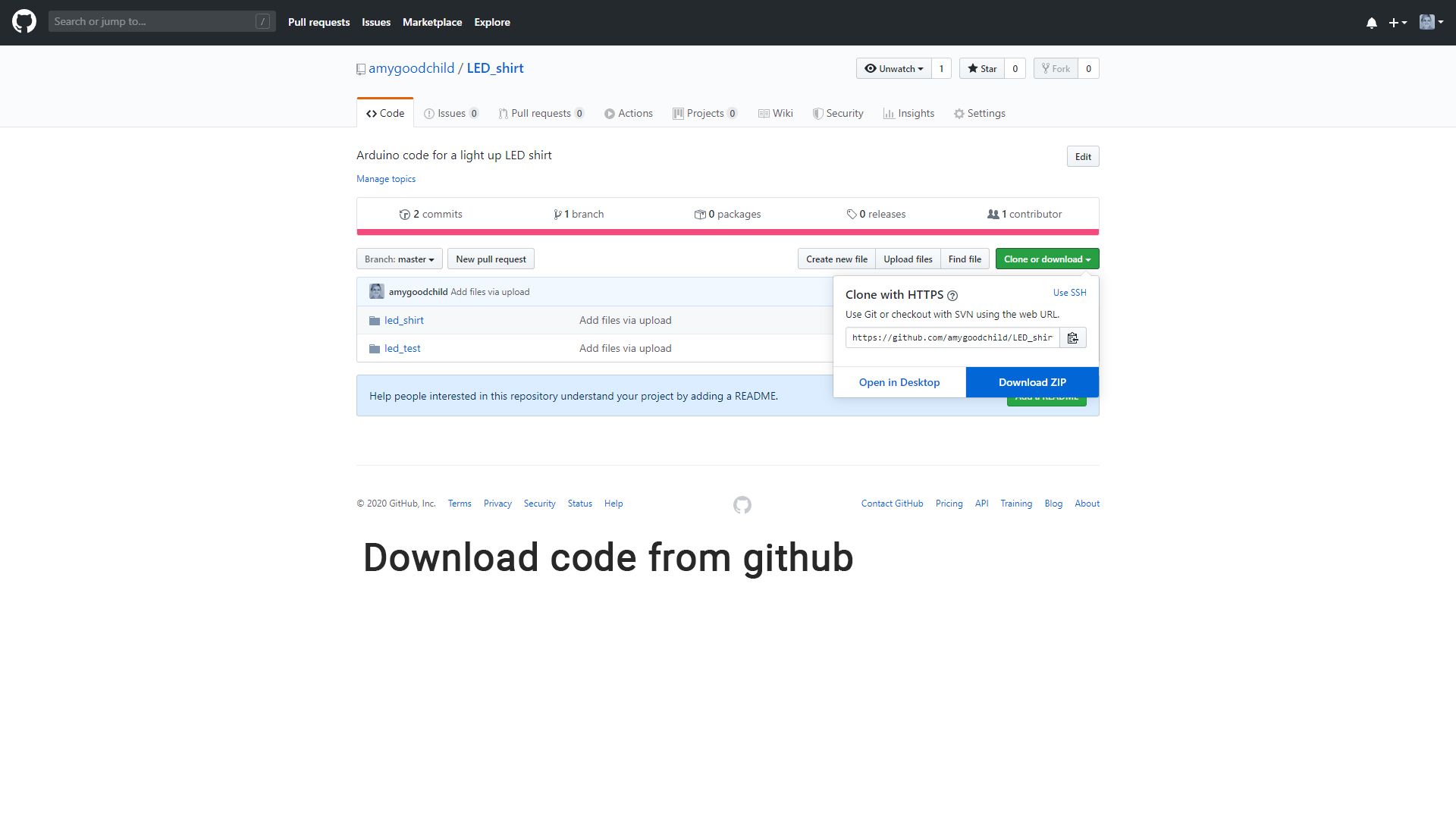
Task: Click amygoodchild's commit avatar
Action: pos(376,292)
